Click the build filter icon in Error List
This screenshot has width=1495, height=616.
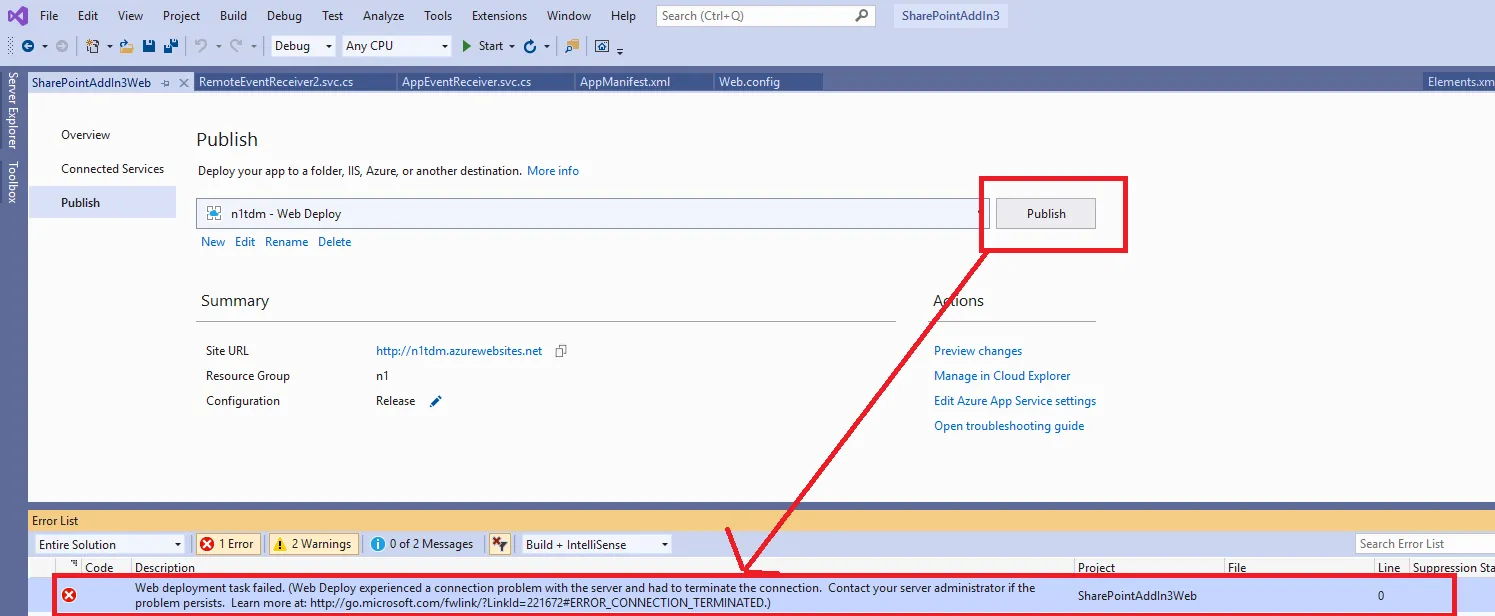[x=500, y=544]
